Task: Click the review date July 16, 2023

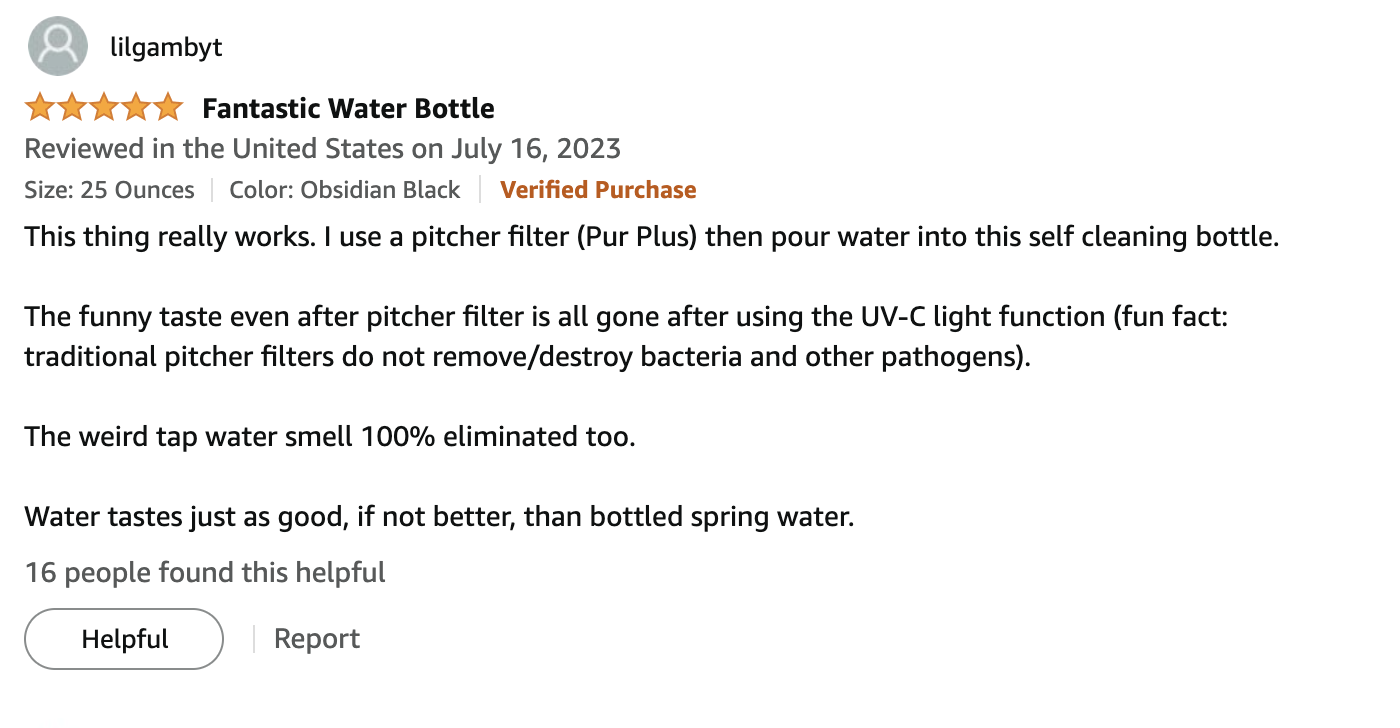Action: point(535,149)
